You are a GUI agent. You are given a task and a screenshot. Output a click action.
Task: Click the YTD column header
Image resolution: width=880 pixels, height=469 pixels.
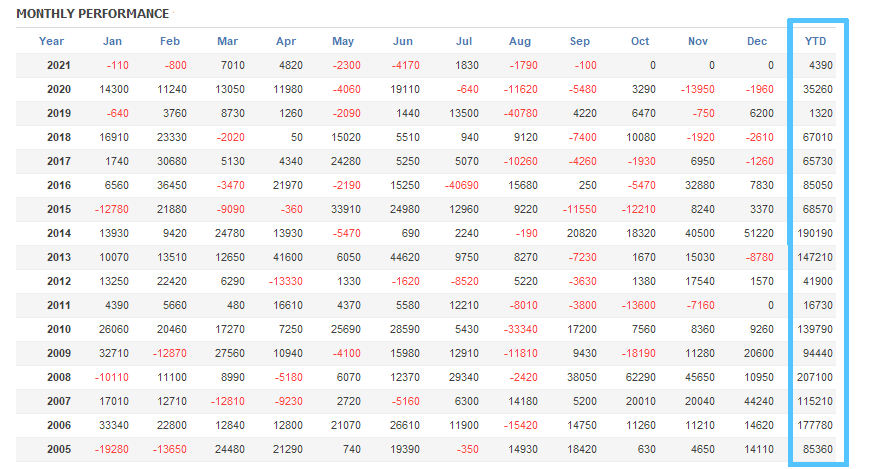click(x=816, y=41)
